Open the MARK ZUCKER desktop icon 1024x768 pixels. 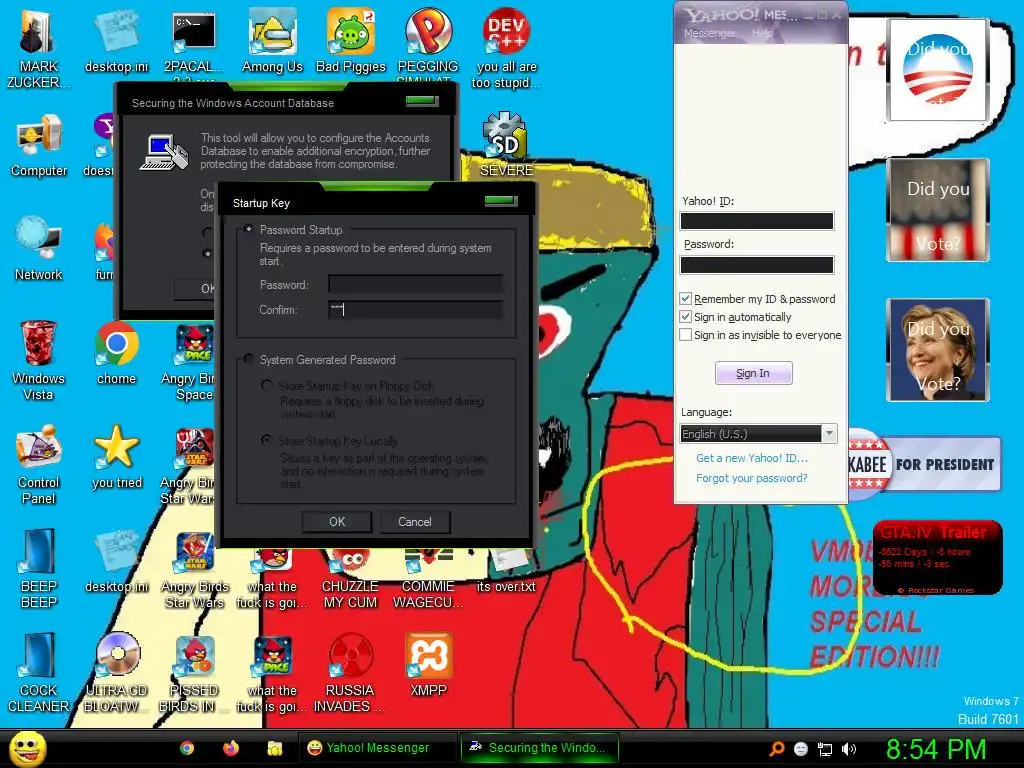pos(38,48)
